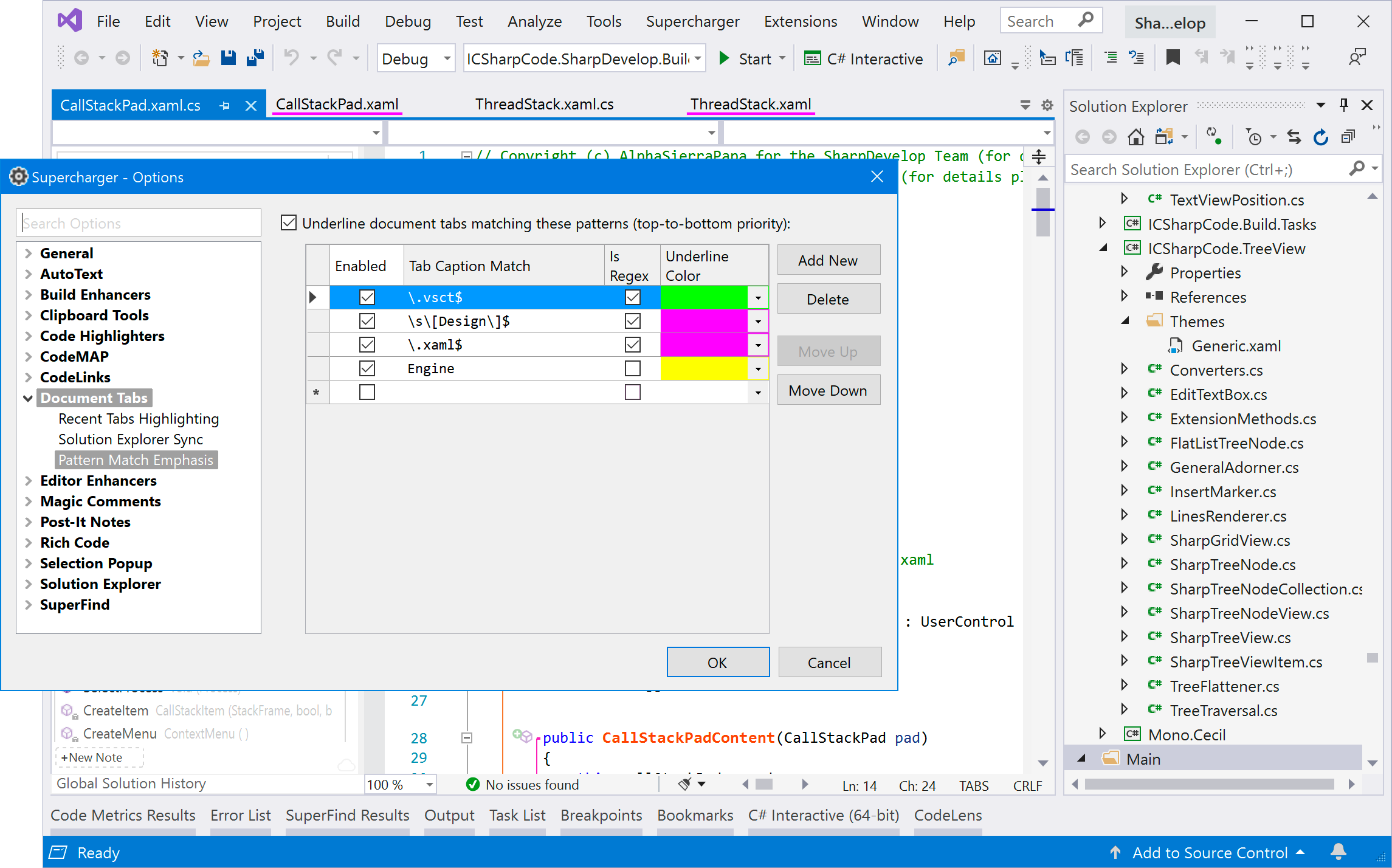The image size is (1392, 868).
Task: Click magenta swatch for \s\[Design\]$ row
Action: click(x=704, y=321)
